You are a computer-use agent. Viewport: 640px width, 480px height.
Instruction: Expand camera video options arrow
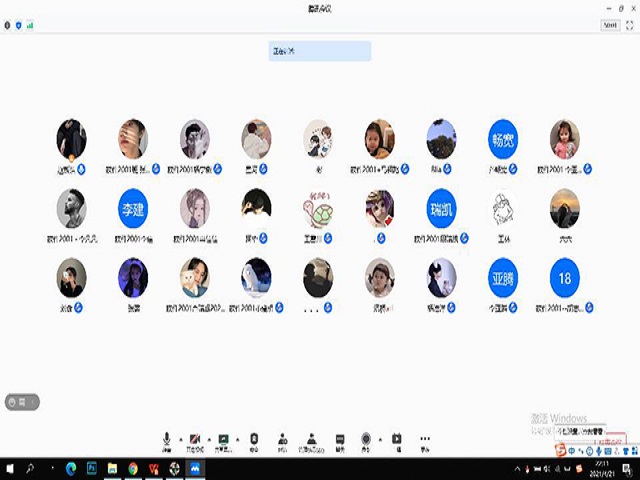click(208, 439)
